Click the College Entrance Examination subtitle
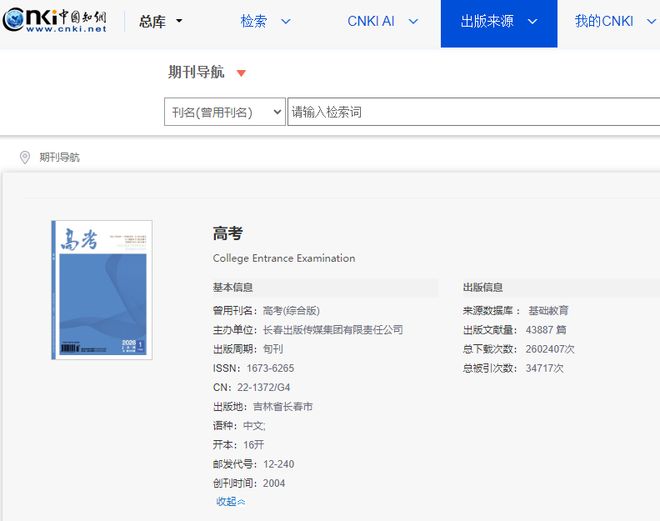Viewport: 660px width, 521px height. click(x=284, y=258)
